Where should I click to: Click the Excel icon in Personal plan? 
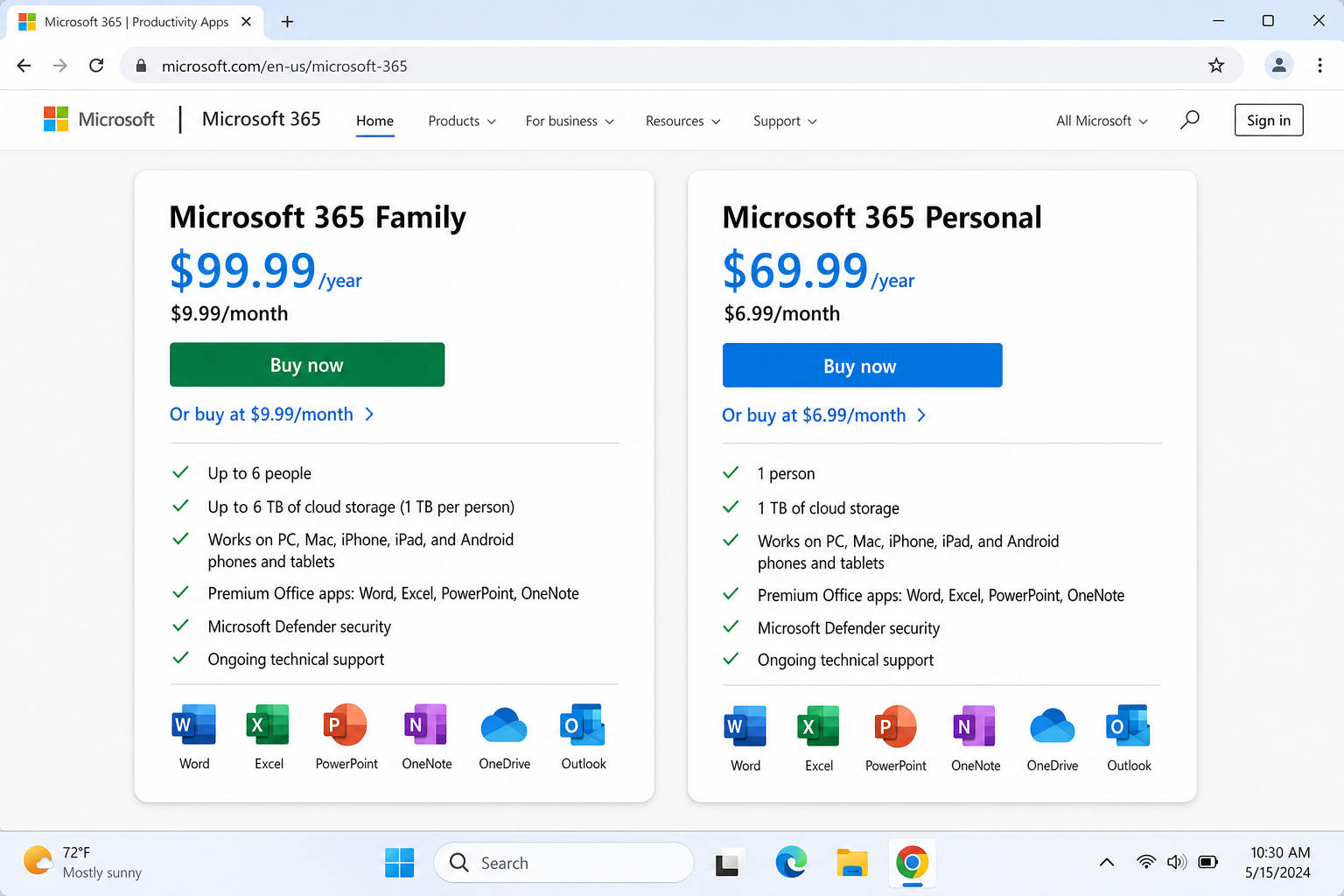click(819, 726)
